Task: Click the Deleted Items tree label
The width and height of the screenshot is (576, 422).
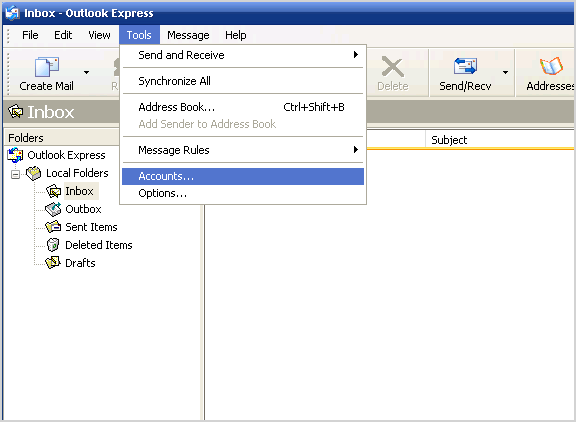Action: pos(99,245)
